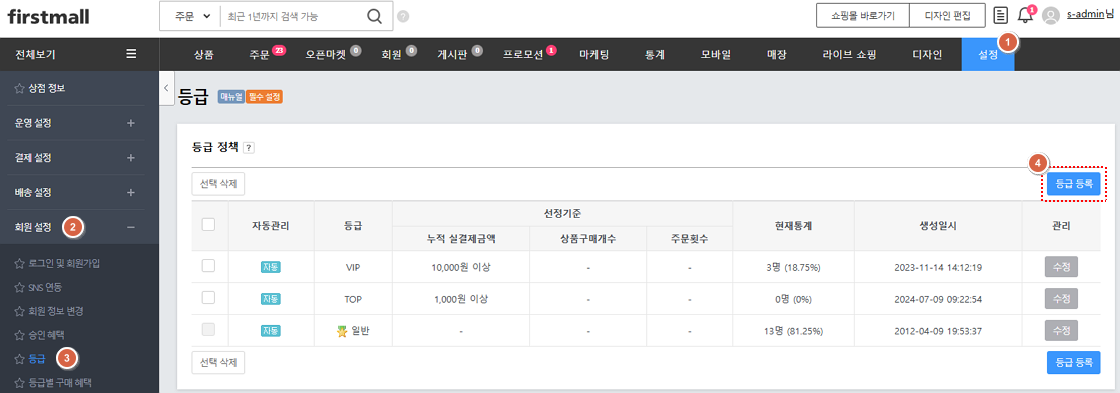This screenshot has height=393, width=1120.
Task: Click the search magnifier icon
Action: tap(374, 16)
